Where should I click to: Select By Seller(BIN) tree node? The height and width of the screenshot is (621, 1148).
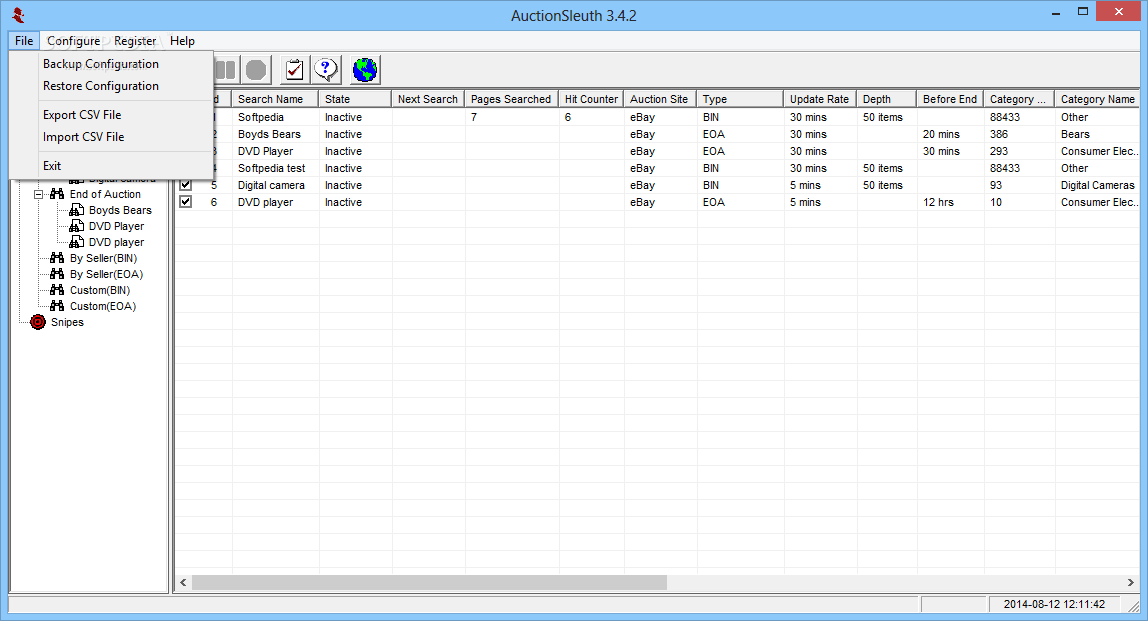(103, 258)
